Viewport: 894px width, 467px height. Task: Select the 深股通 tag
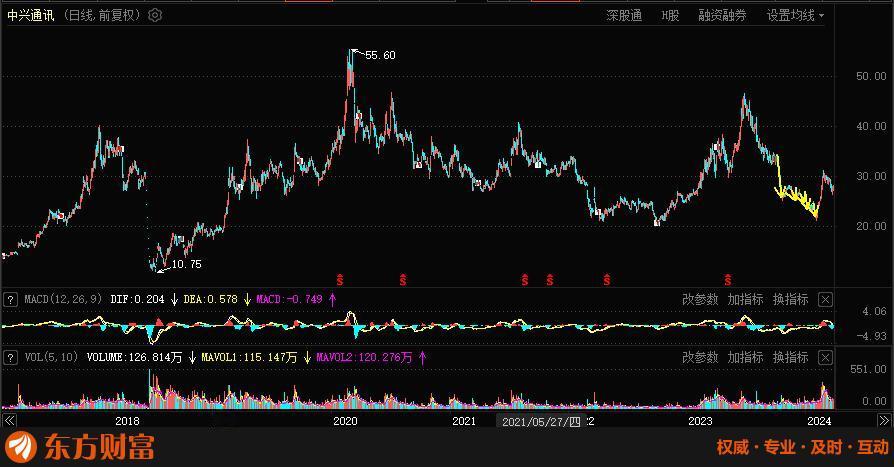pyautogui.click(x=624, y=15)
